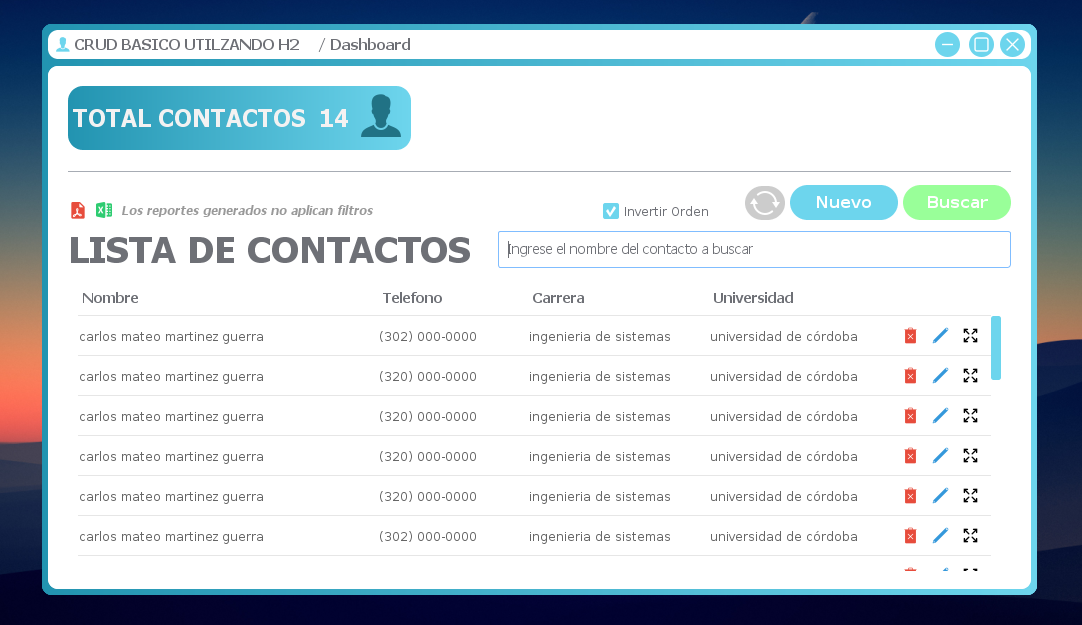Edit the contact in the sixth table row
1082x625 pixels.
[940, 536]
